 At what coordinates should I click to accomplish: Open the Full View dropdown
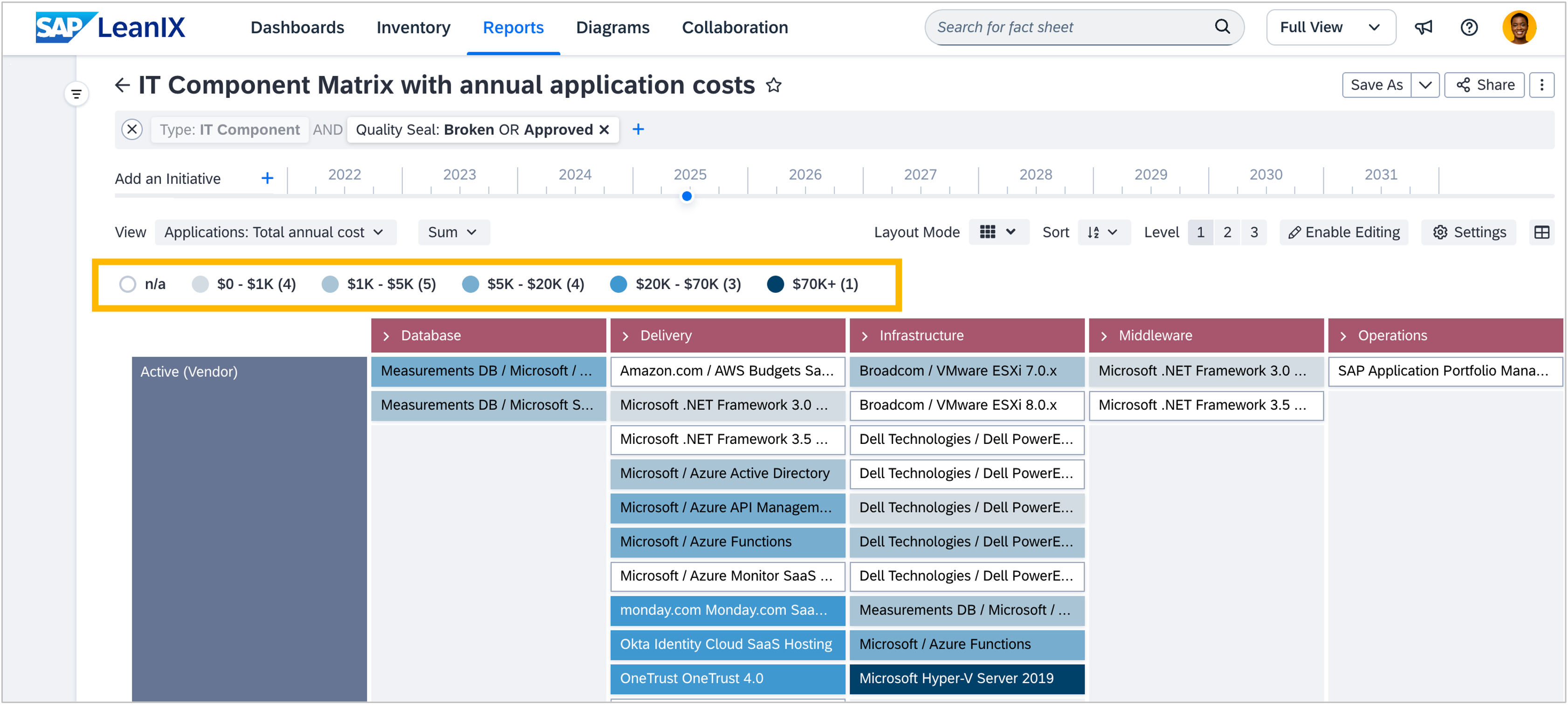[1331, 28]
